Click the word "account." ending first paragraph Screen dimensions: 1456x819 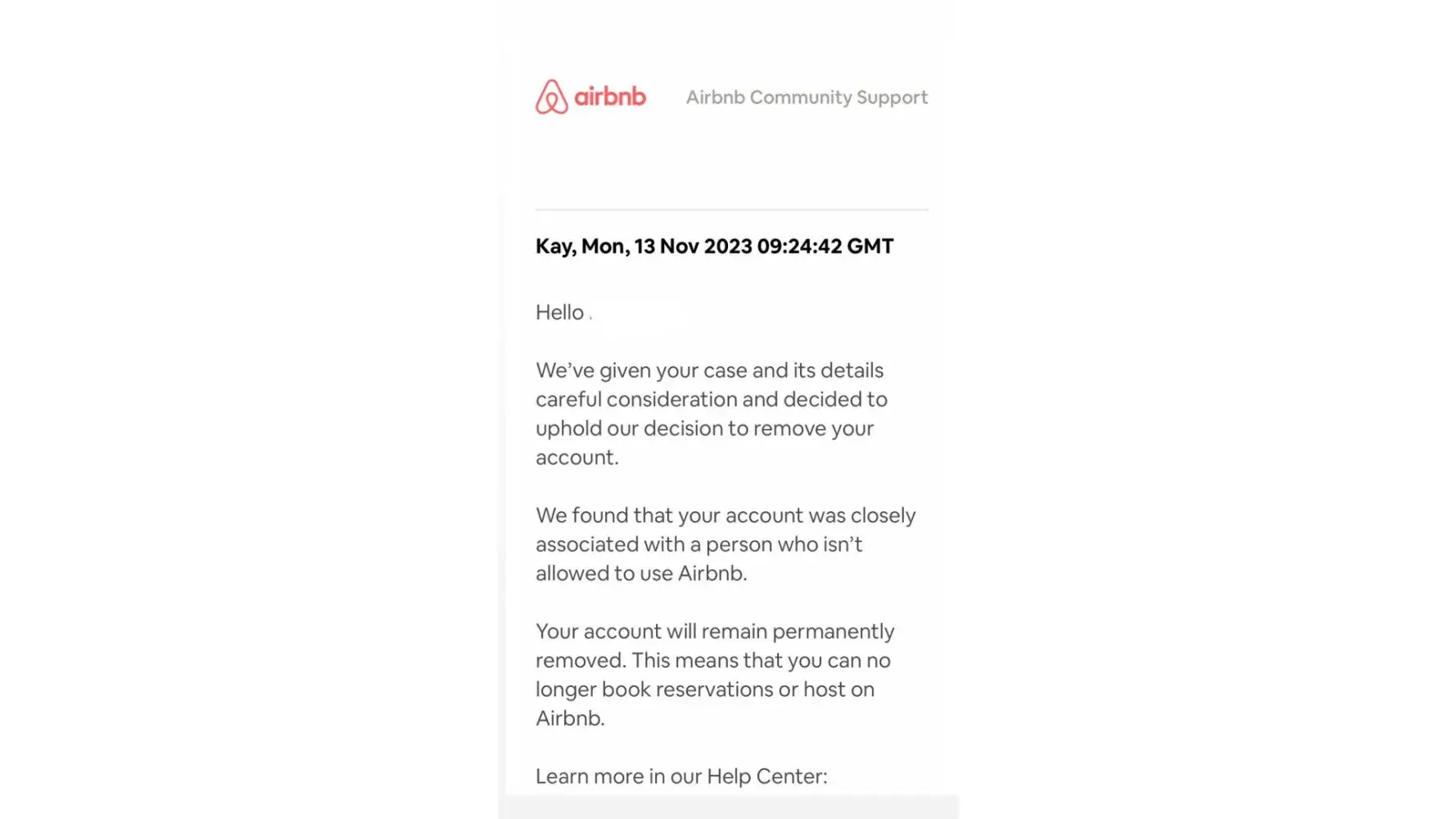[x=577, y=458]
